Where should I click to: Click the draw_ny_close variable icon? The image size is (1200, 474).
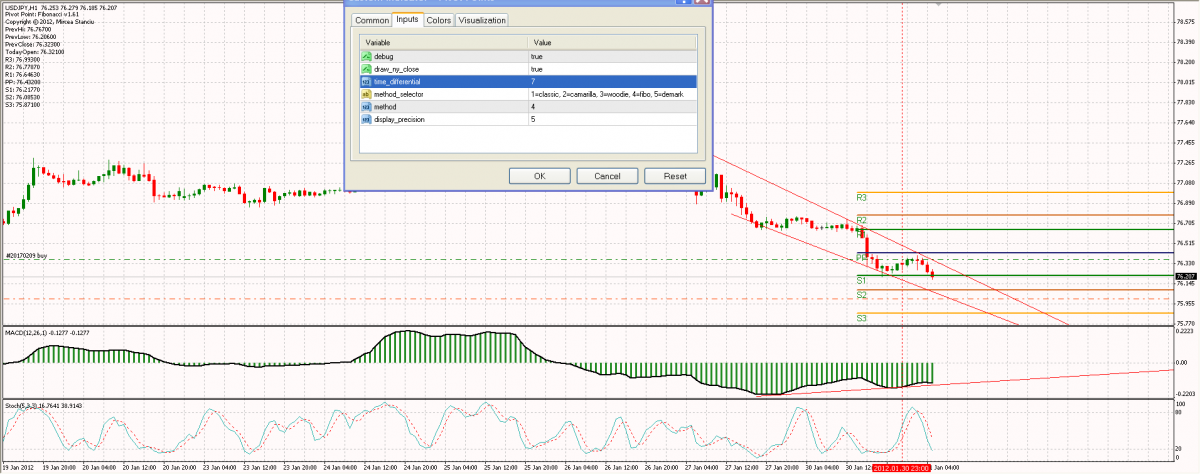click(366, 69)
